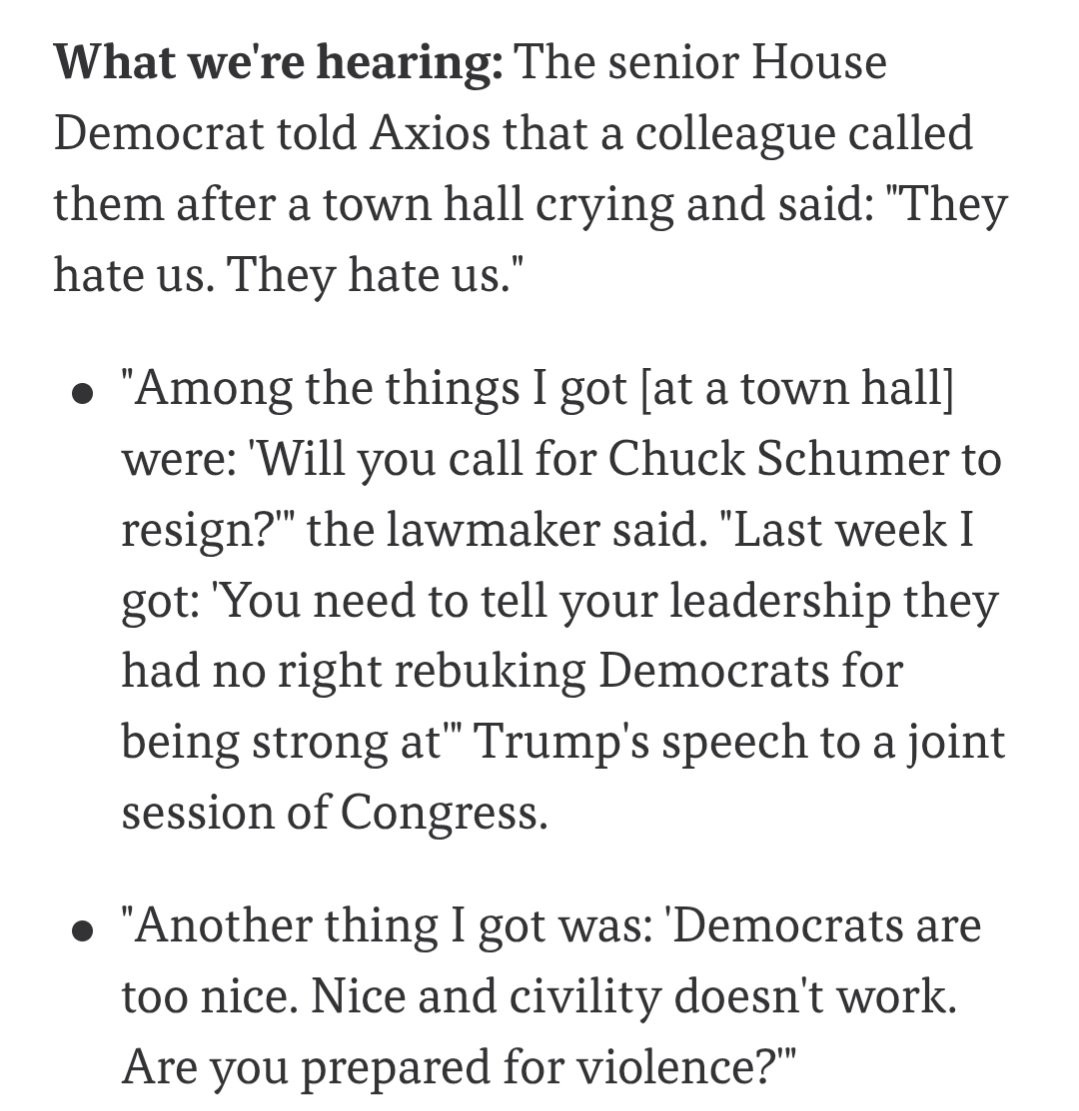Click the words "Democrats are" in second bullet
Viewport: 1079px width, 1111px height.
826,925
